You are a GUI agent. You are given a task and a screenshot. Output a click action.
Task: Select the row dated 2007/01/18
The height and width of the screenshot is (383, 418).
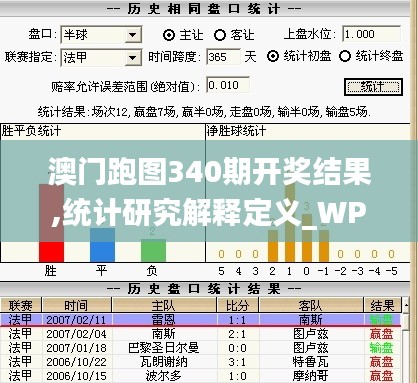point(201,348)
